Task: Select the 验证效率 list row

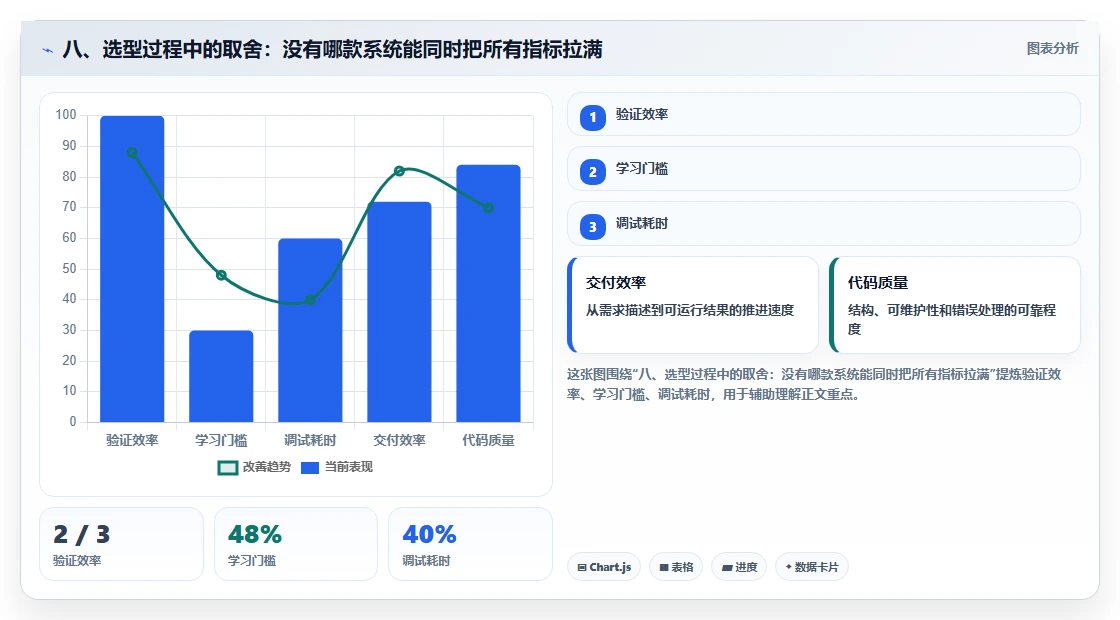Action: pos(824,114)
